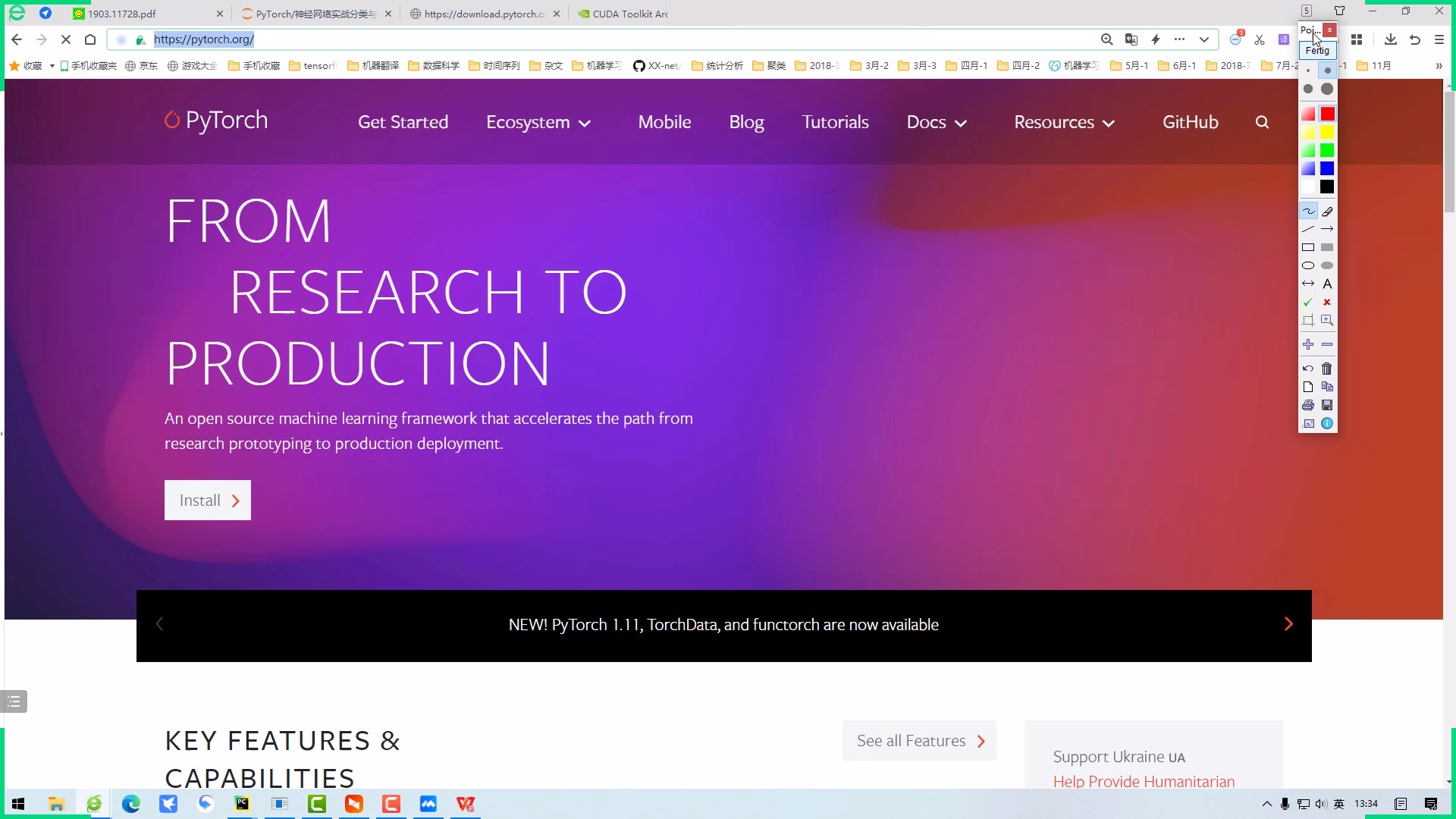The height and width of the screenshot is (819, 1456).
Task: Pick the outlined ellipse shape tool
Action: click(1308, 265)
